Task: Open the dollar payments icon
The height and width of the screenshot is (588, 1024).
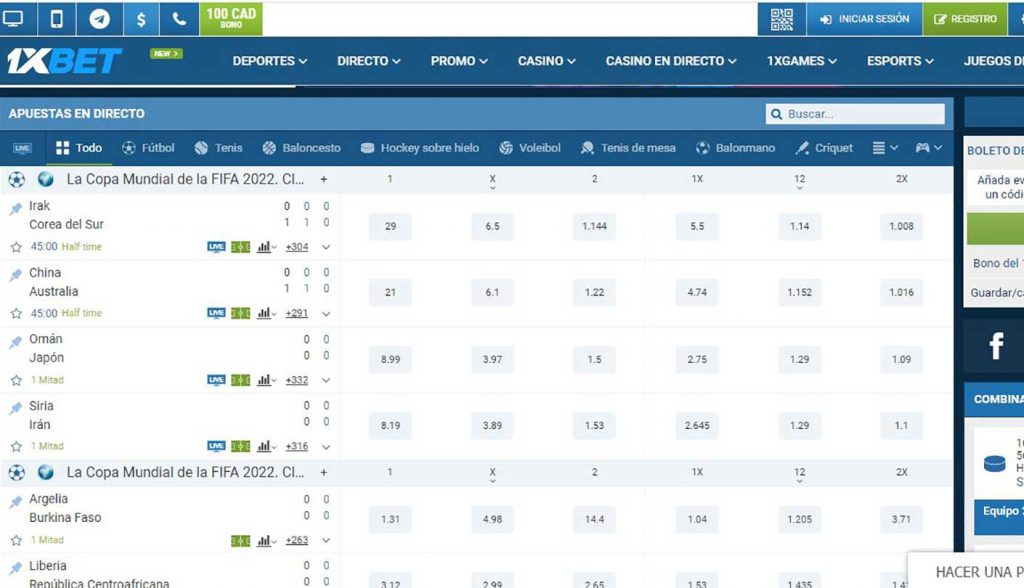Action: 141,19
